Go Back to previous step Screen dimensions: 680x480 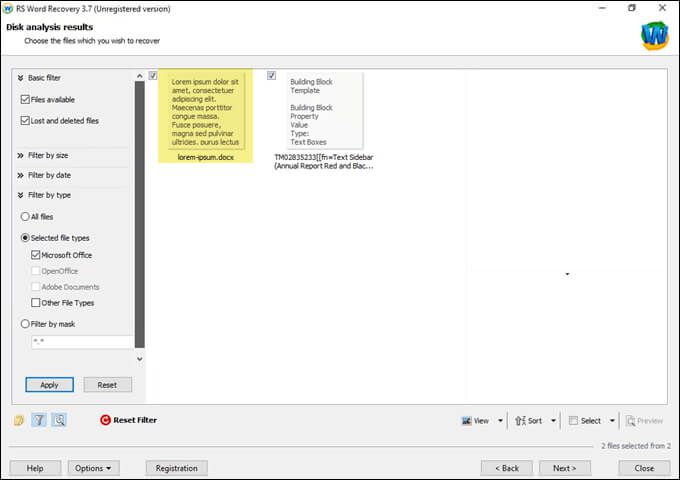pyautogui.click(x=507, y=468)
